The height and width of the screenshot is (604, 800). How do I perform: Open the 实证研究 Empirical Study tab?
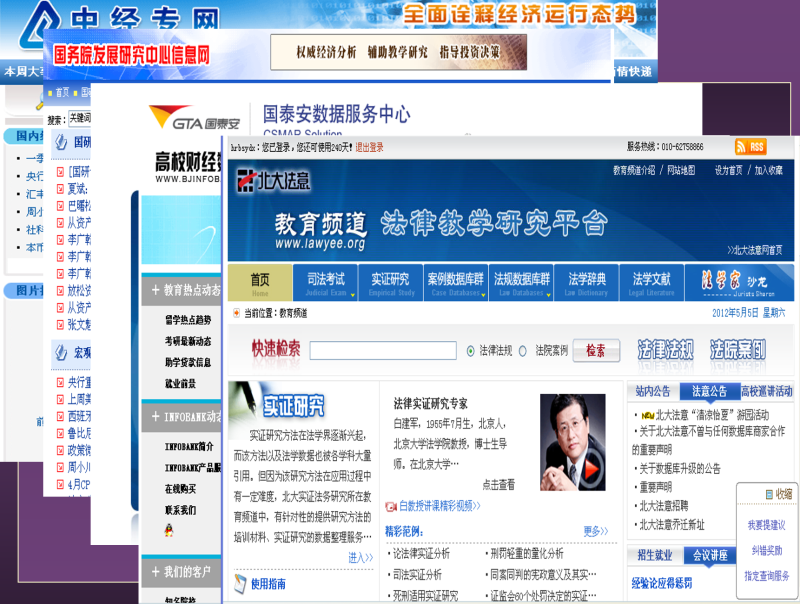390,283
